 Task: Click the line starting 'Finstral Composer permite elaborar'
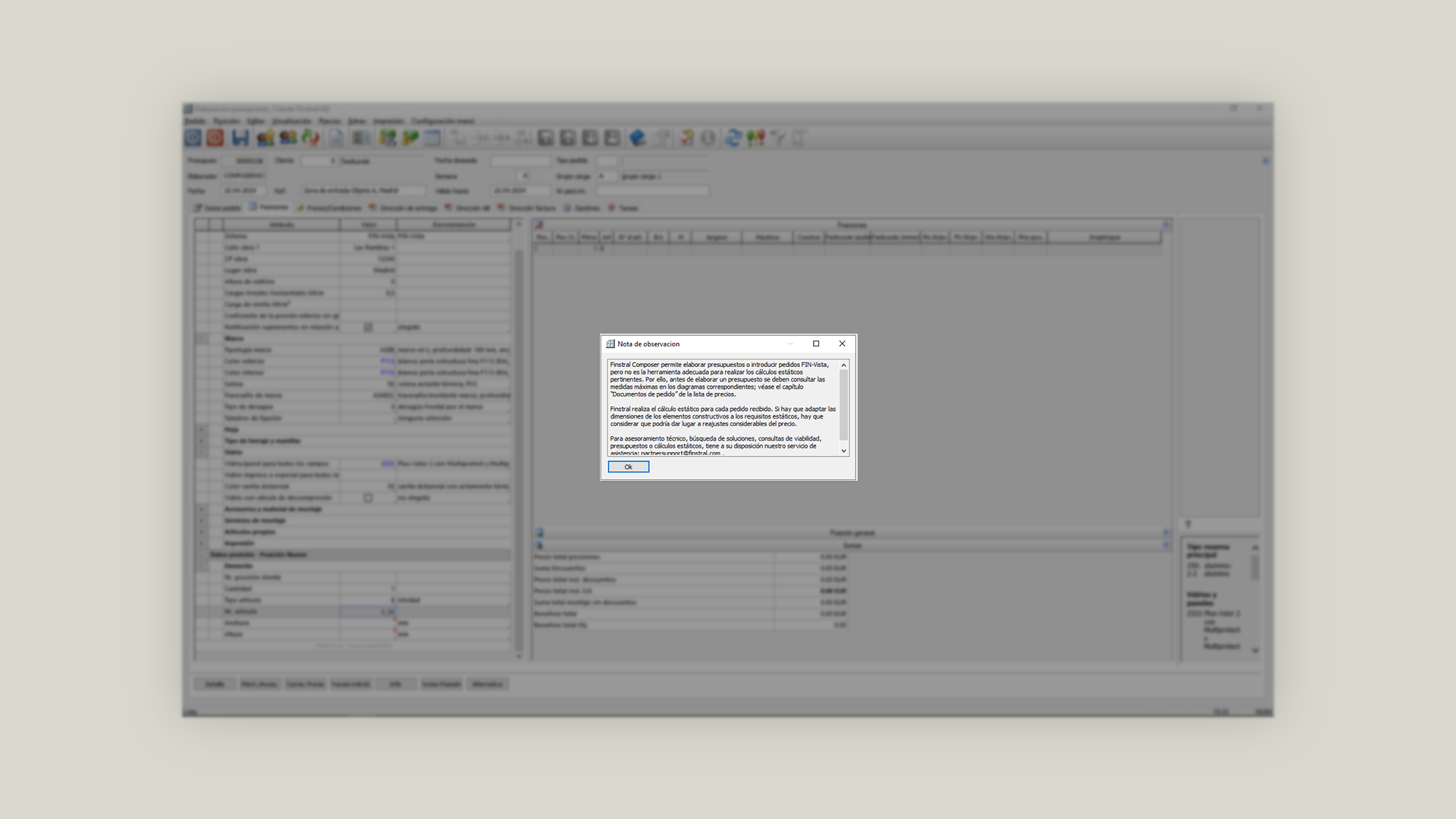coord(719,365)
